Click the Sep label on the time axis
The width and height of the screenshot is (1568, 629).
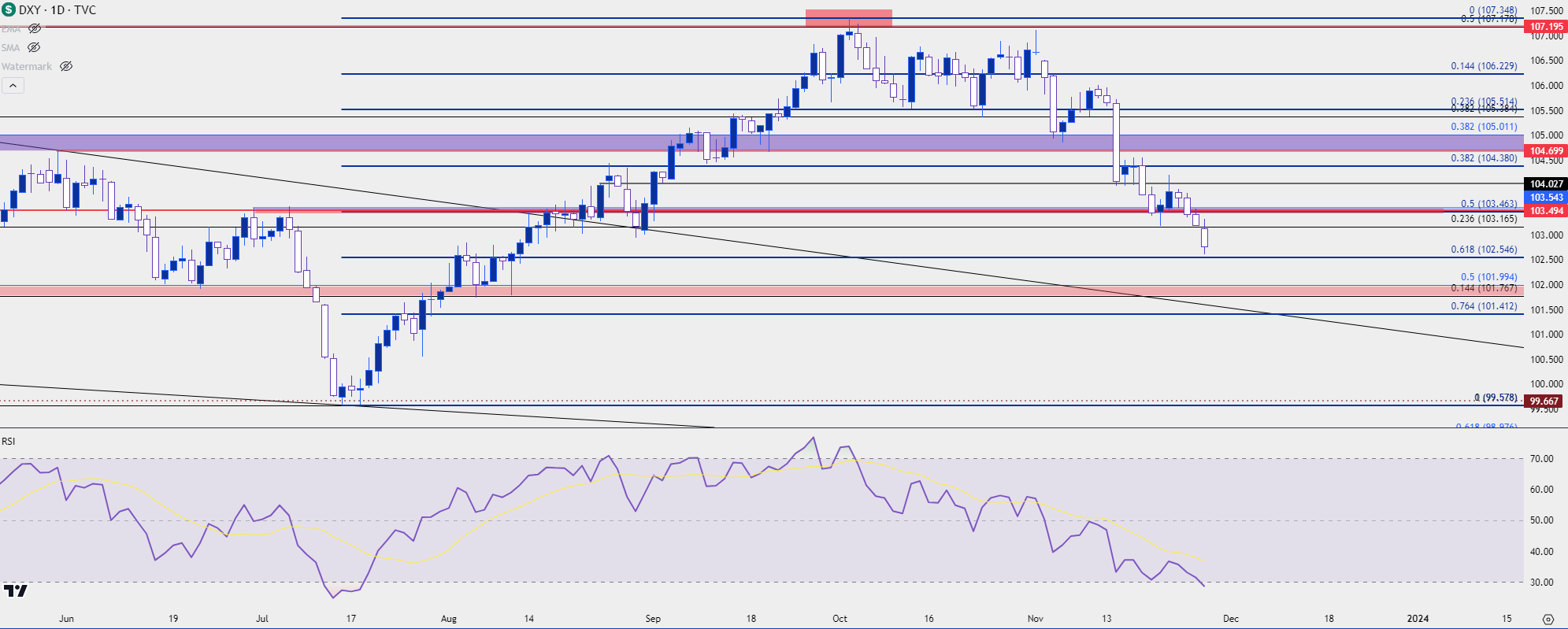(653, 619)
